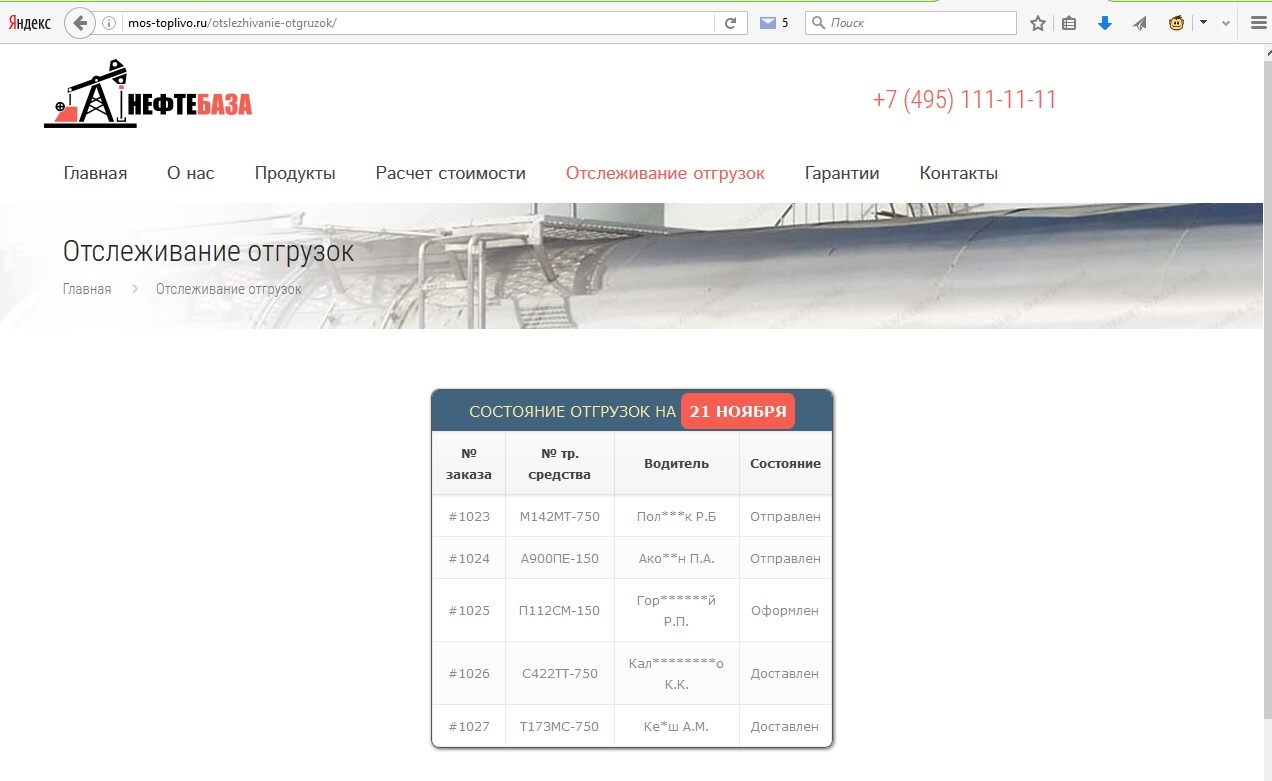Open the mail notifier envelope icon
Screen dimensions: 1272x781
point(768,23)
